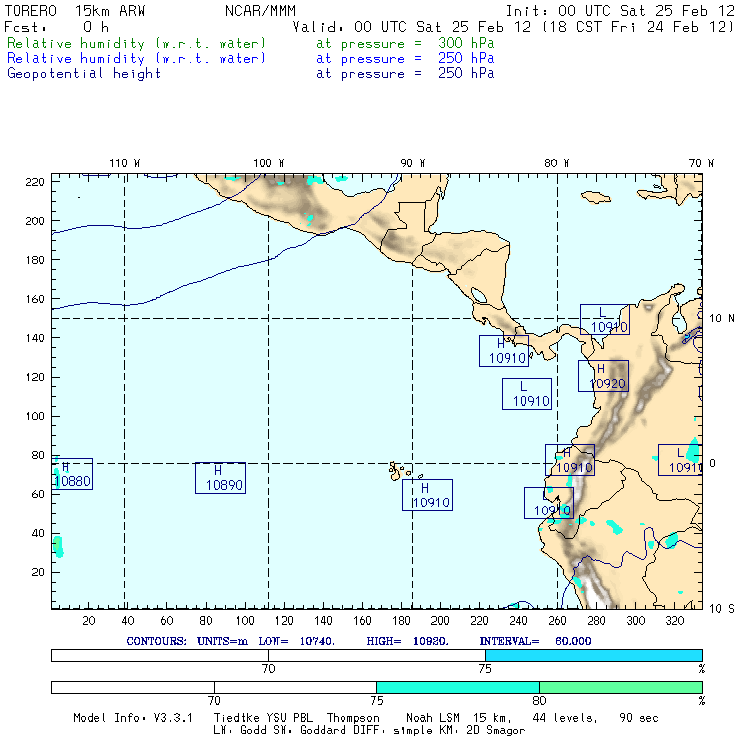The height and width of the screenshot is (740, 740).
Task: Click the H 10910 box south of Galapagos
Action: click(427, 495)
